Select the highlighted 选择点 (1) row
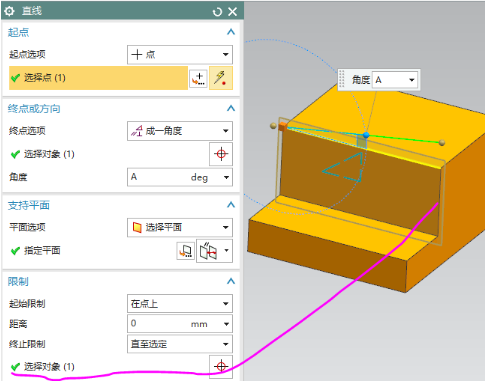This screenshot has height=381, width=485. 98,78
